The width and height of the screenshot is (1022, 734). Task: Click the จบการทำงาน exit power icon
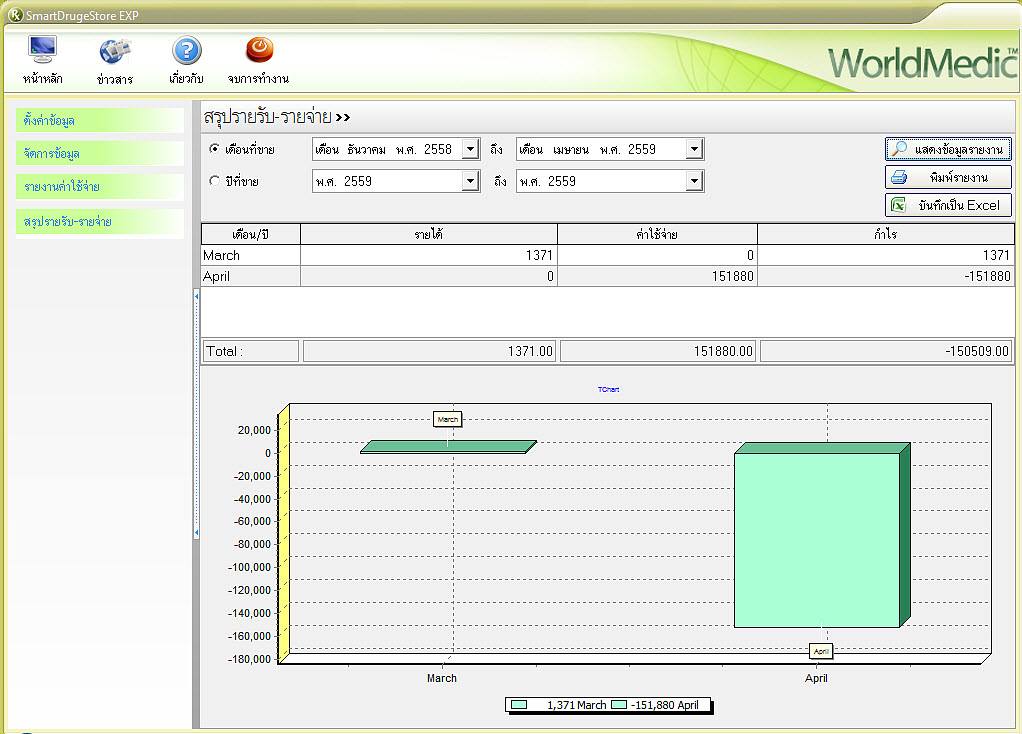coord(259,49)
